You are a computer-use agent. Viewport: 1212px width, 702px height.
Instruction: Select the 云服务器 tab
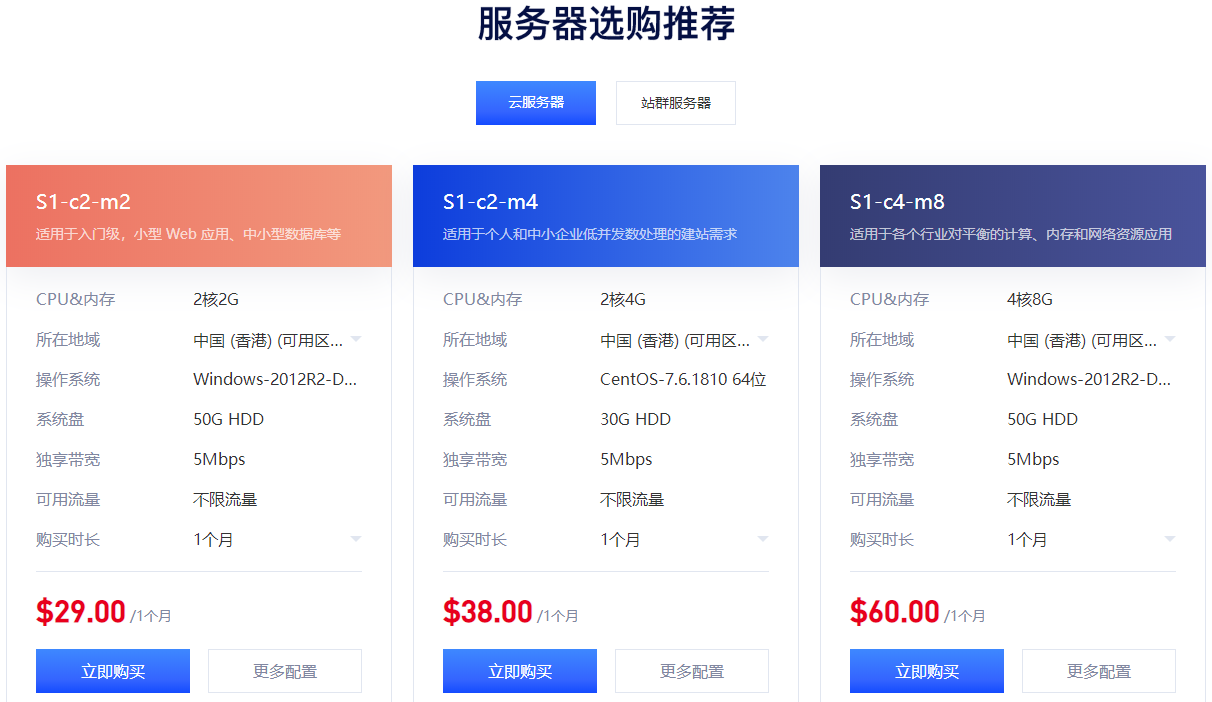tap(535, 102)
